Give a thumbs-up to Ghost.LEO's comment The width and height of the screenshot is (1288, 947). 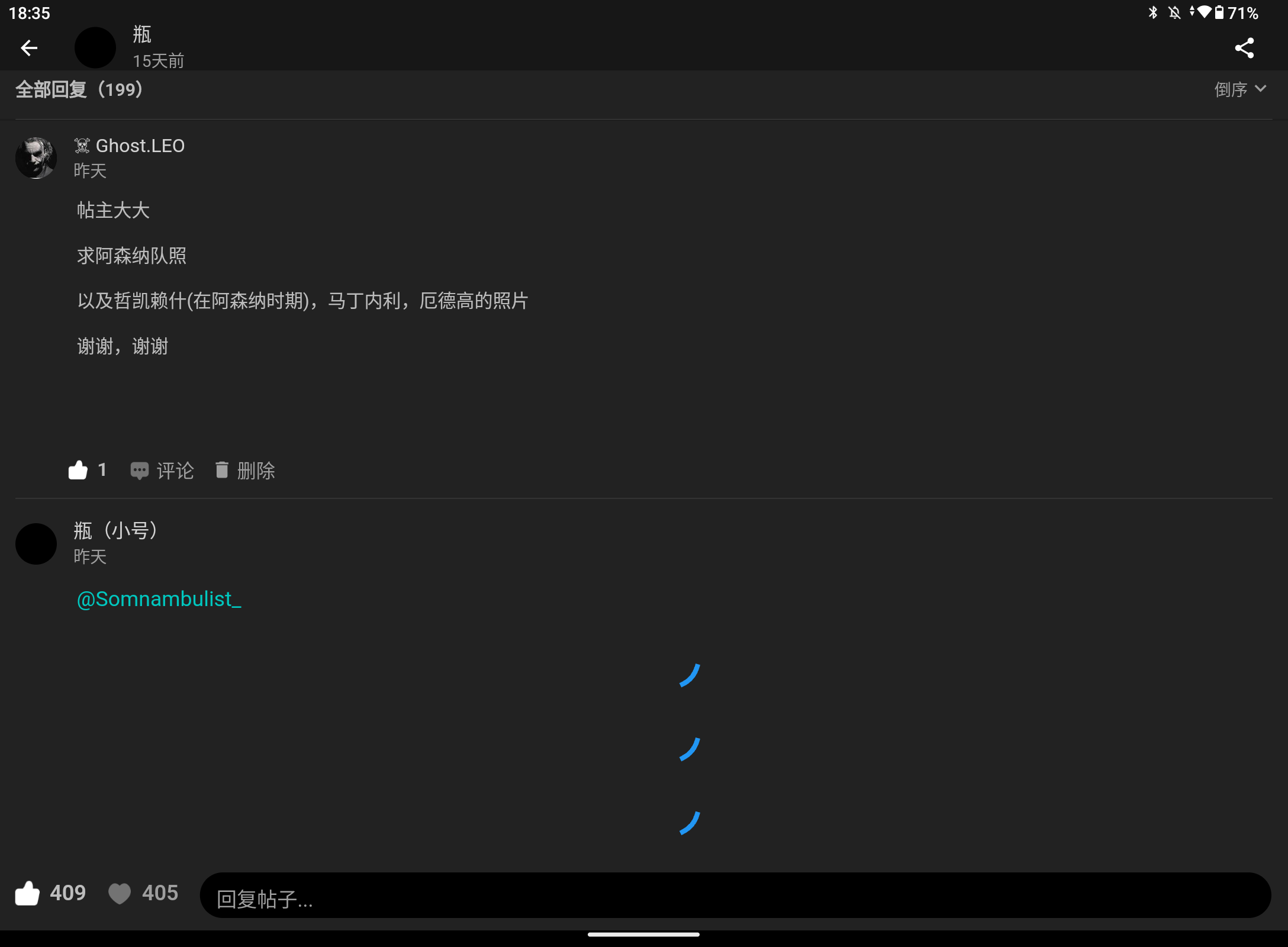click(79, 469)
